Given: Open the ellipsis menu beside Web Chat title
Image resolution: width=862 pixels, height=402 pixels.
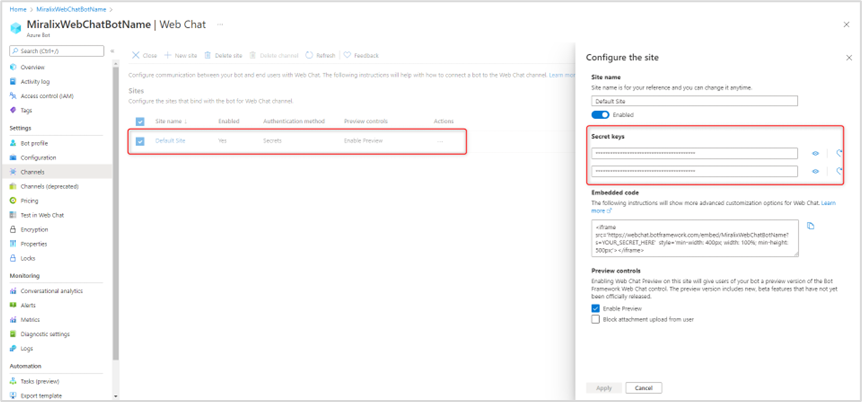Looking at the screenshot, I should pos(220,25).
